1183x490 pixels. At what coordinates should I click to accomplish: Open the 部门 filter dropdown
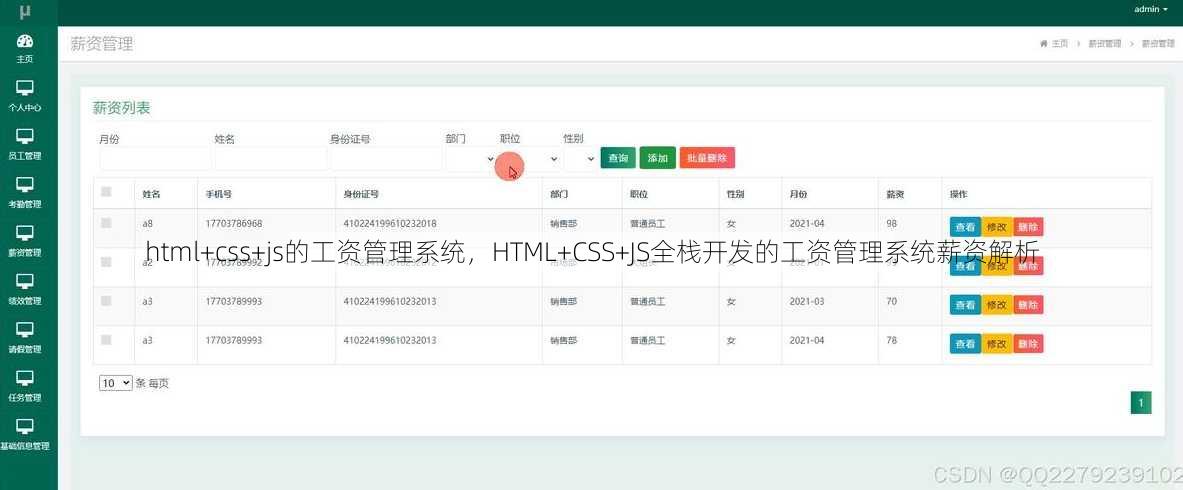tap(471, 159)
